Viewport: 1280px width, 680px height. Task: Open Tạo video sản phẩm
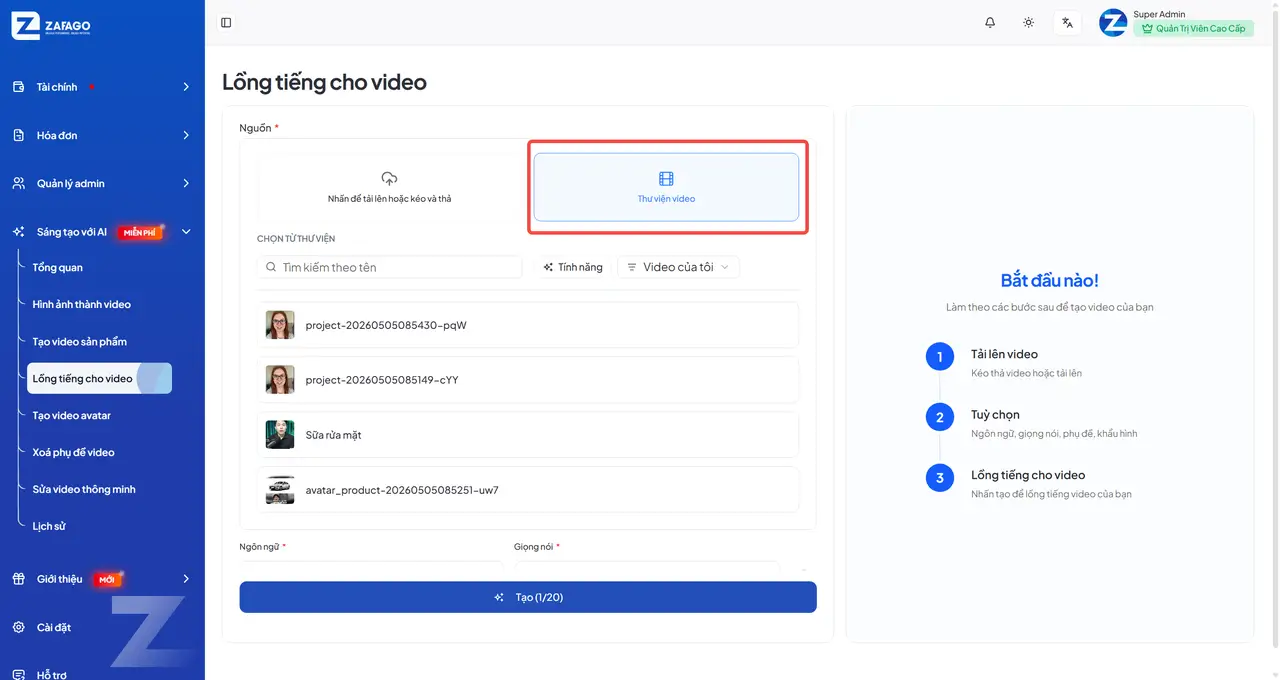80,341
